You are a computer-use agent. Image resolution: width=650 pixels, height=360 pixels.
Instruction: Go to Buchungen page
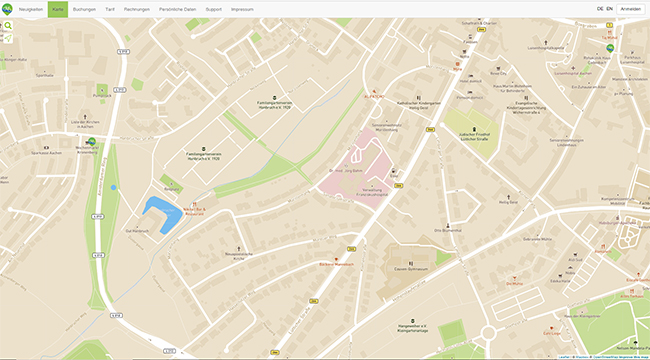[84, 9]
